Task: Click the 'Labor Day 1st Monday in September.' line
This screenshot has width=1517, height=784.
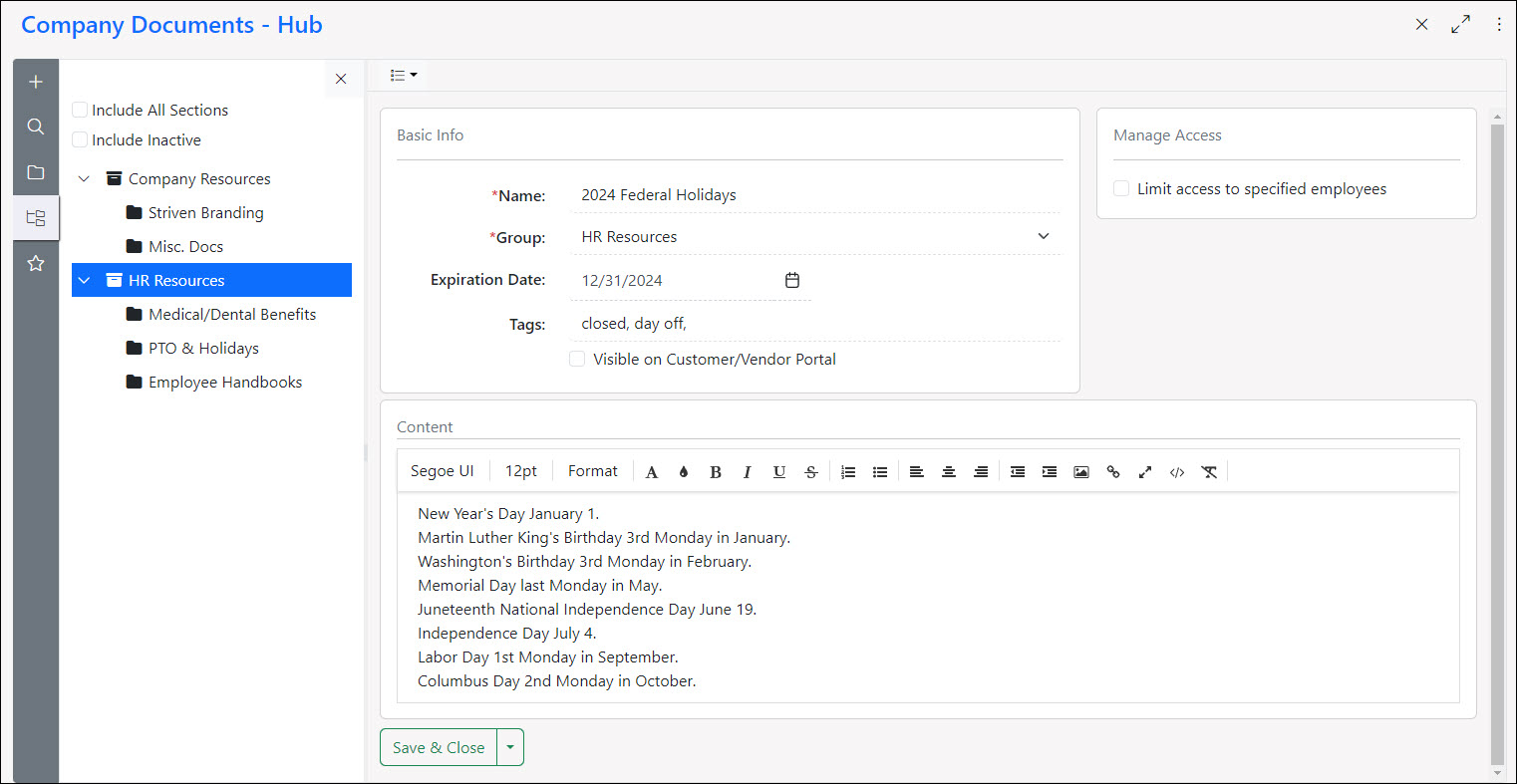Action: click(548, 657)
